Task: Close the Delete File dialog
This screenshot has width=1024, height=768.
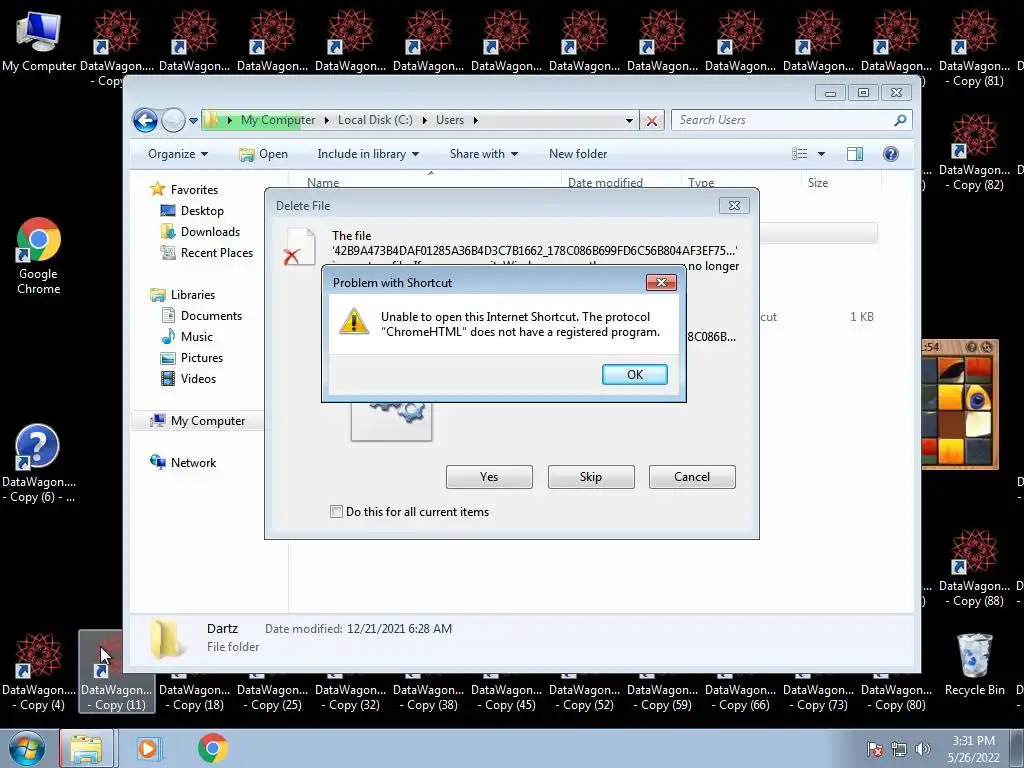Action: [x=734, y=206]
